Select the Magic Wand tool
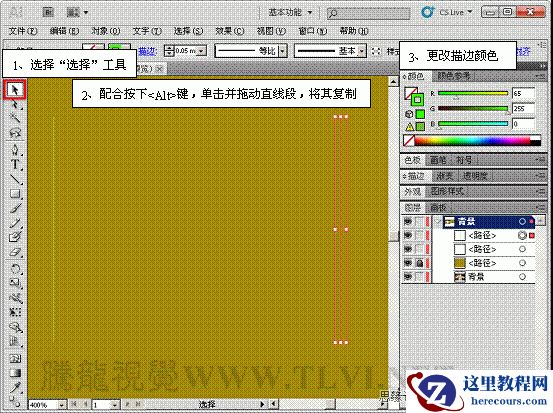 pos(15,118)
